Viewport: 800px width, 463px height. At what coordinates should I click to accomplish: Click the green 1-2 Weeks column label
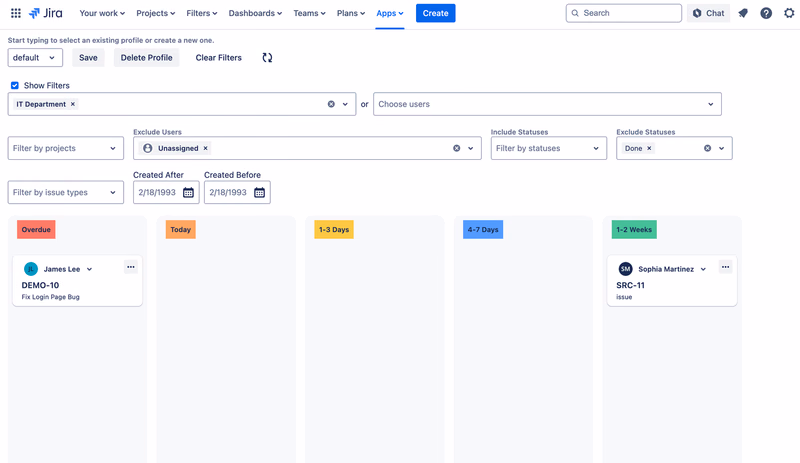pos(634,230)
